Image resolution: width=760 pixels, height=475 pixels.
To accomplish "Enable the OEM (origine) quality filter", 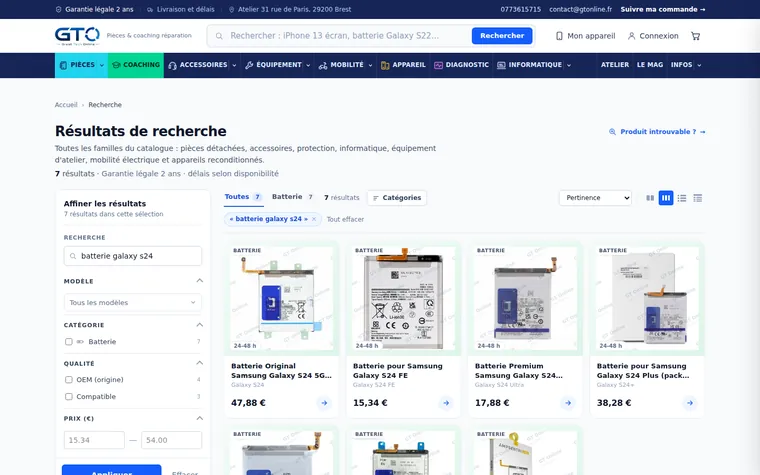I will pos(69,380).
